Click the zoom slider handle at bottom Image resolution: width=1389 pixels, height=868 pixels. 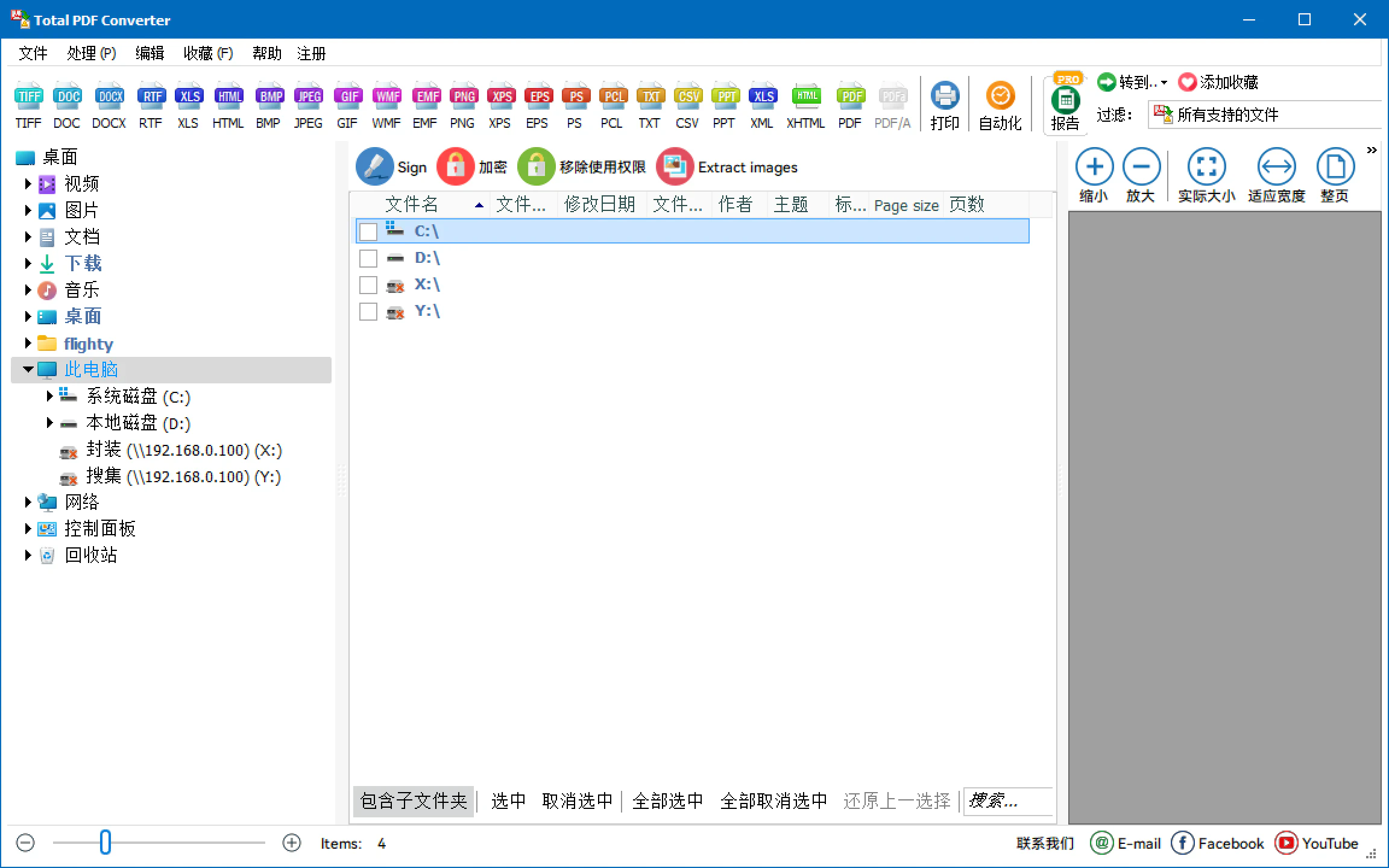coord(105,843)
